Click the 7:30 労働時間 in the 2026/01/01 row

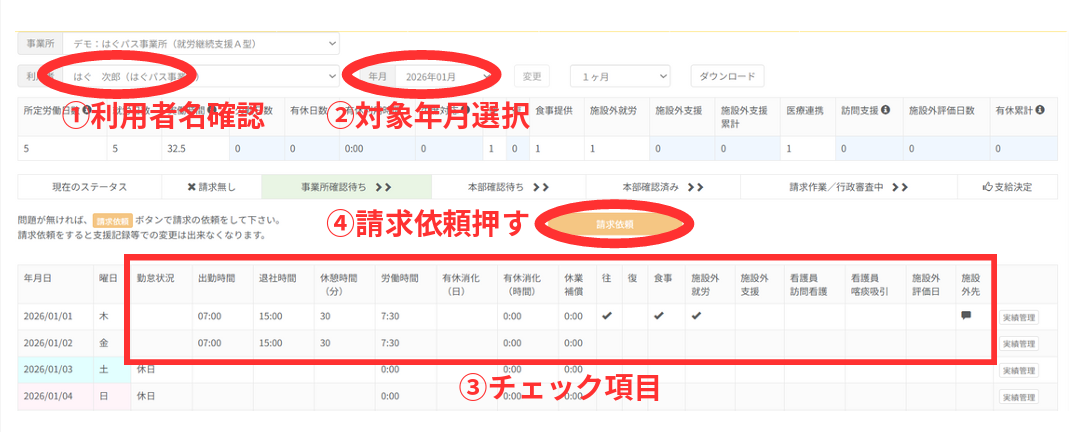coord(390,317)
